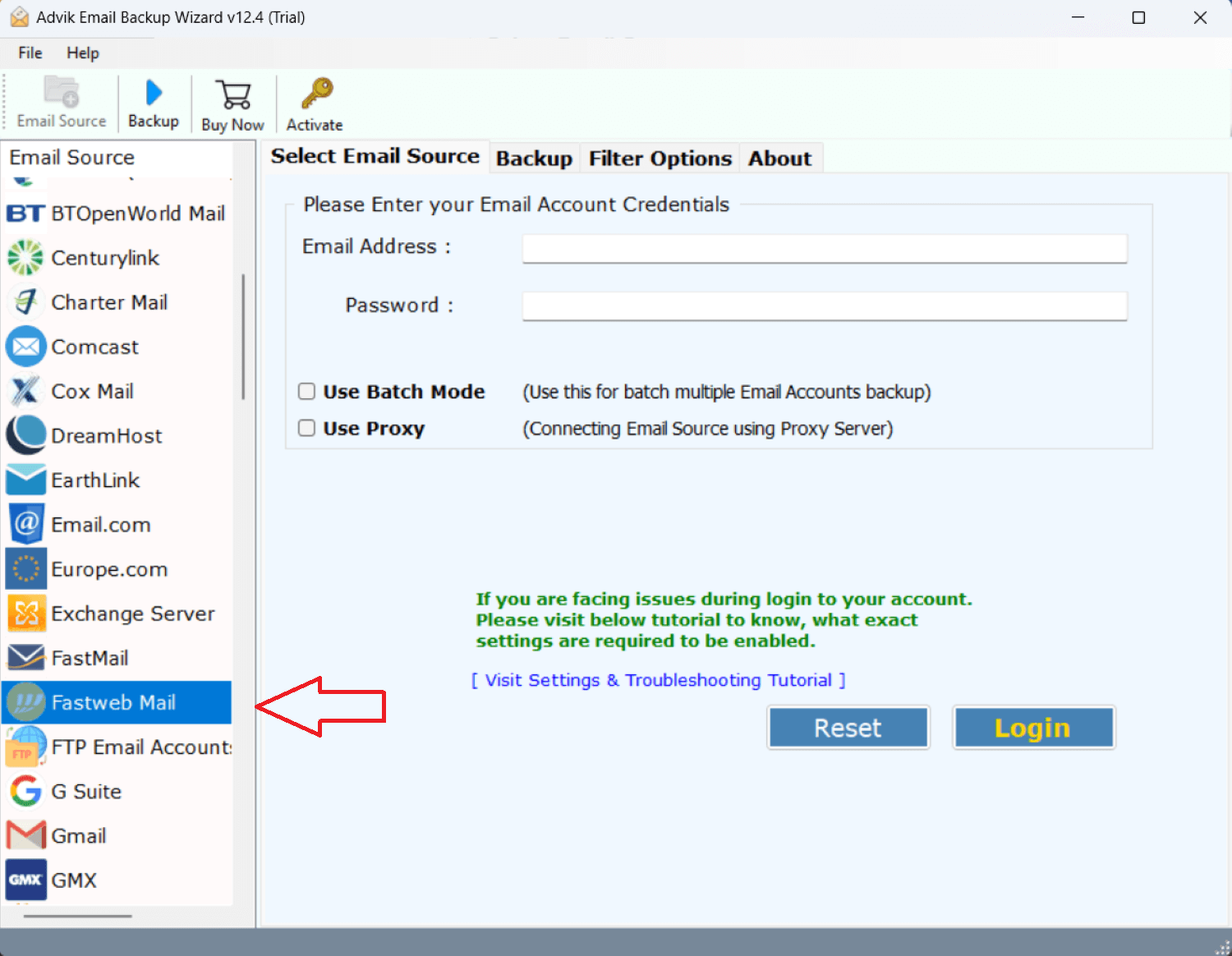Image resolution: width=1232 pixels, height=956 pixels.
Task: Select the Europe.com stars icon
Action: pyautogui.click(x=25, y=568)
